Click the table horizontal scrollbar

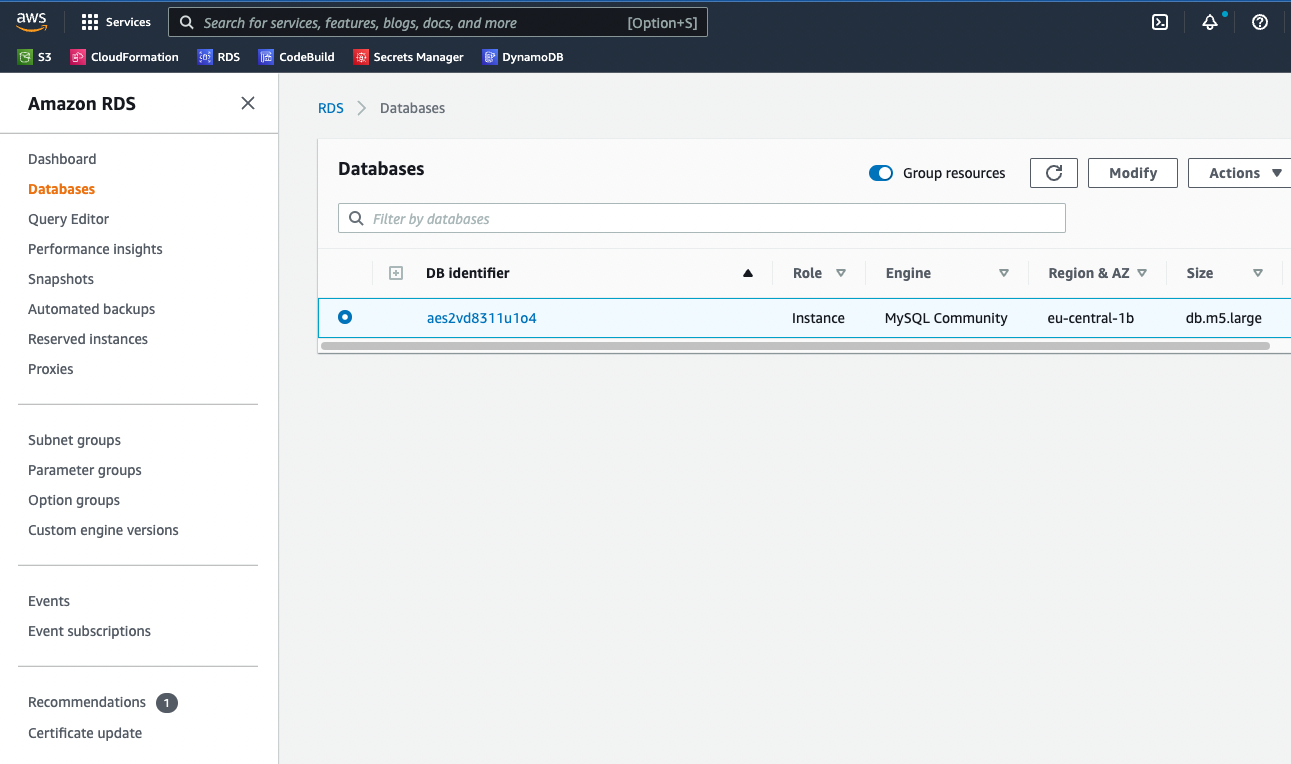click(x=795, y=346)
